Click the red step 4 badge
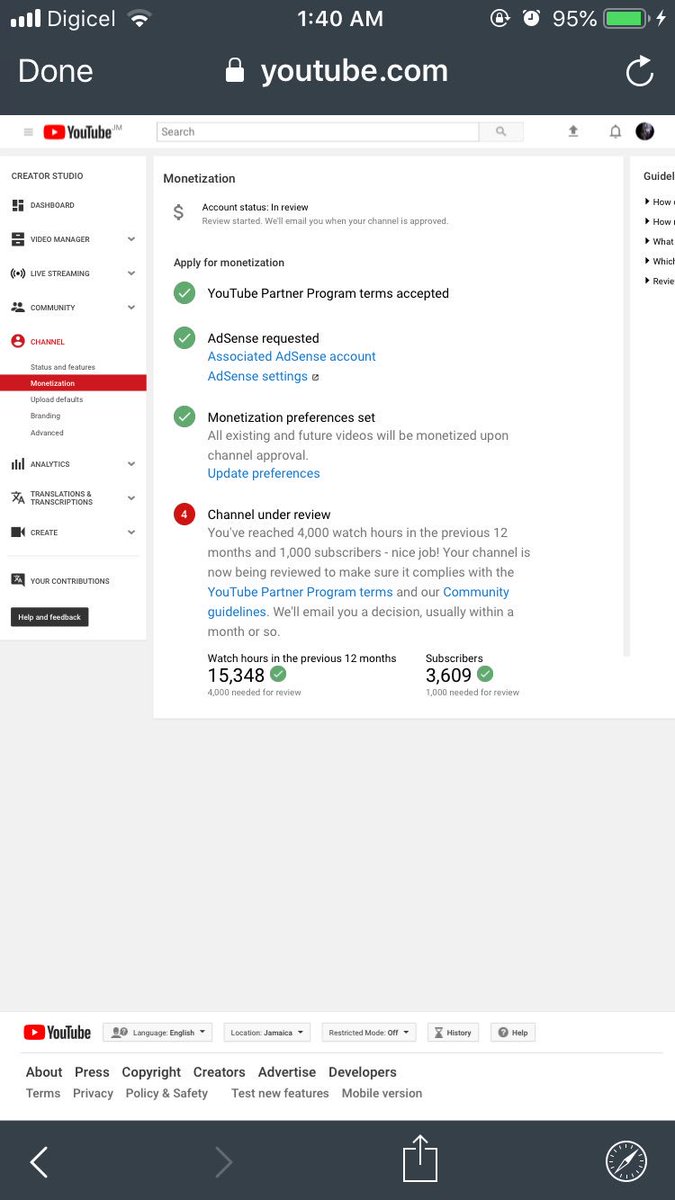This screenshot has height=1200, width=675. 184,514
